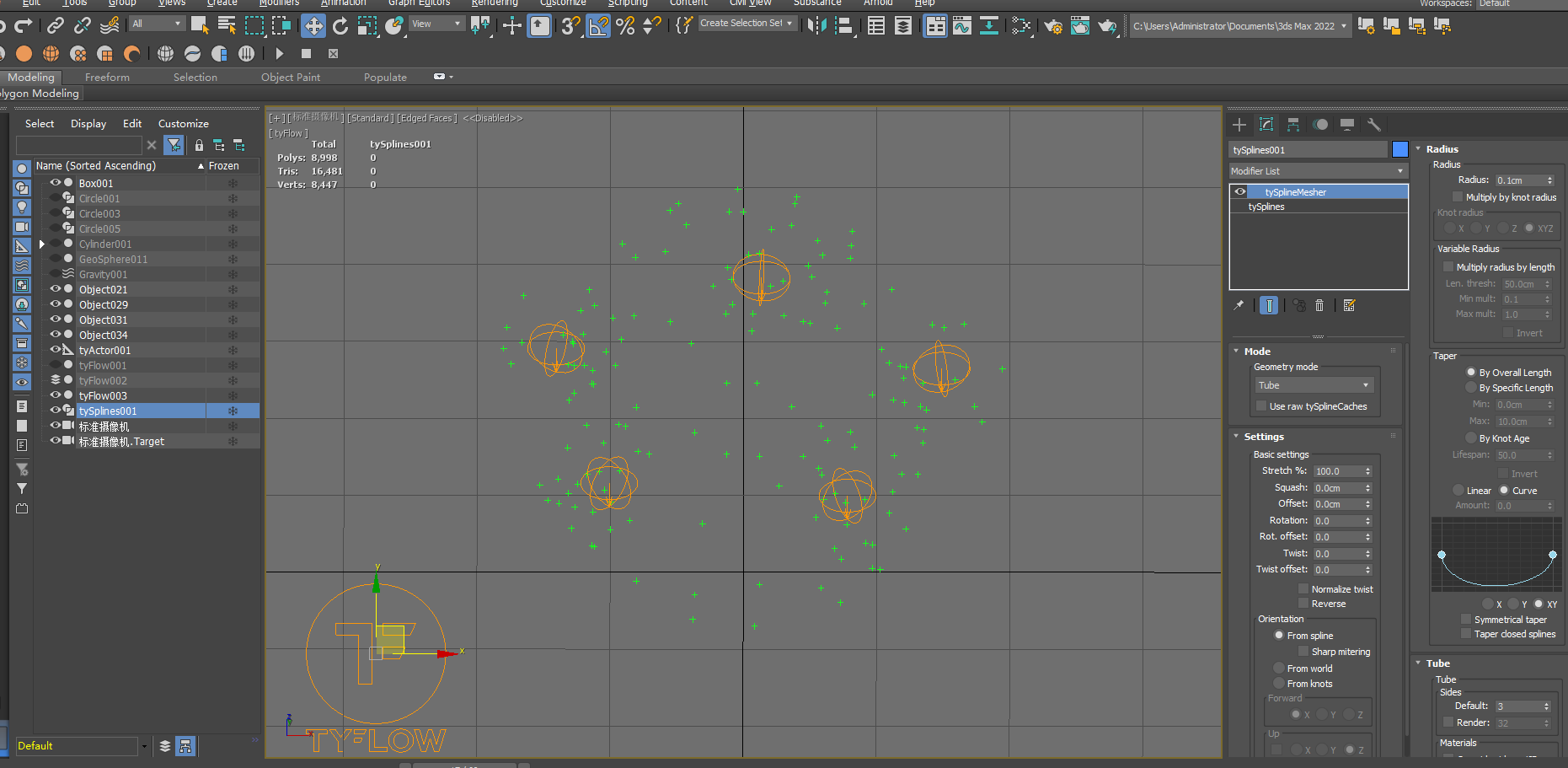Open the Hierarchy command panel tab

(1293, 125)
